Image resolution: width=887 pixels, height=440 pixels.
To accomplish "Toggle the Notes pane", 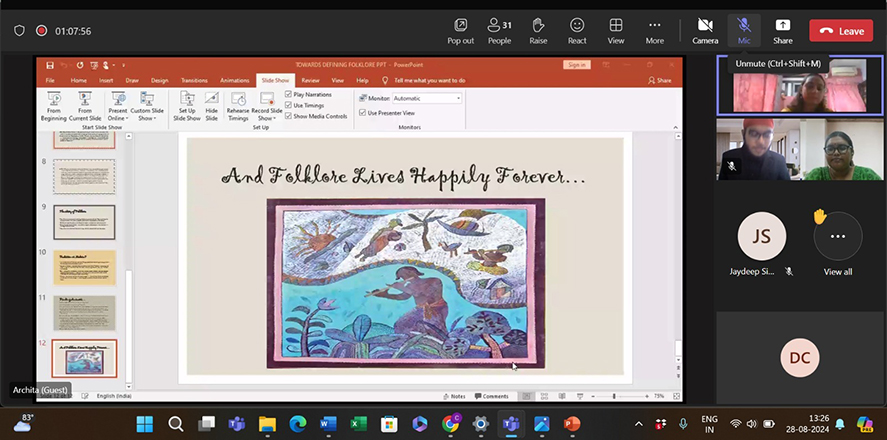I will pyautogui.click(x=455, y=396).
